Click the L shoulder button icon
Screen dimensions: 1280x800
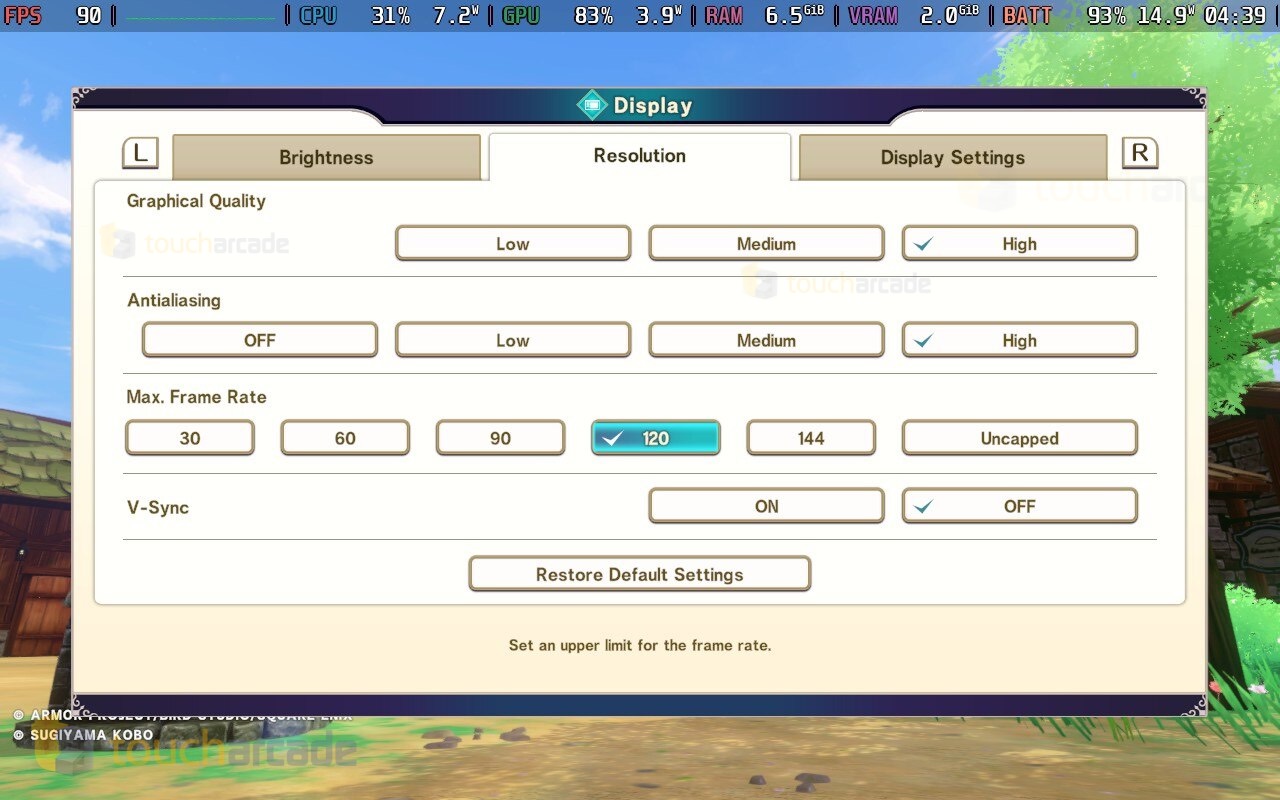click(x=140, y=153)
